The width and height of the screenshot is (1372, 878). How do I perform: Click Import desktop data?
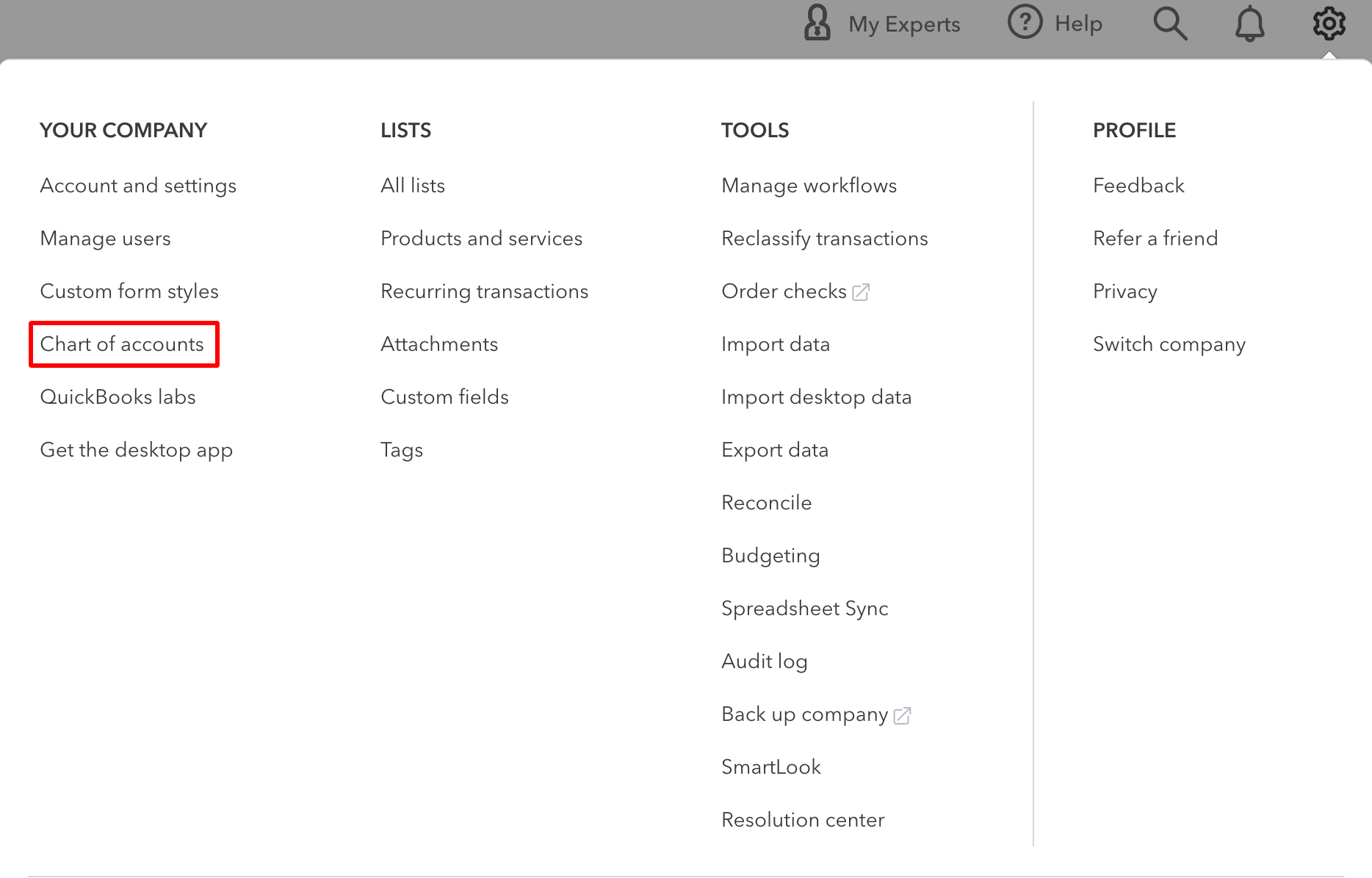(x=817, y=397)
